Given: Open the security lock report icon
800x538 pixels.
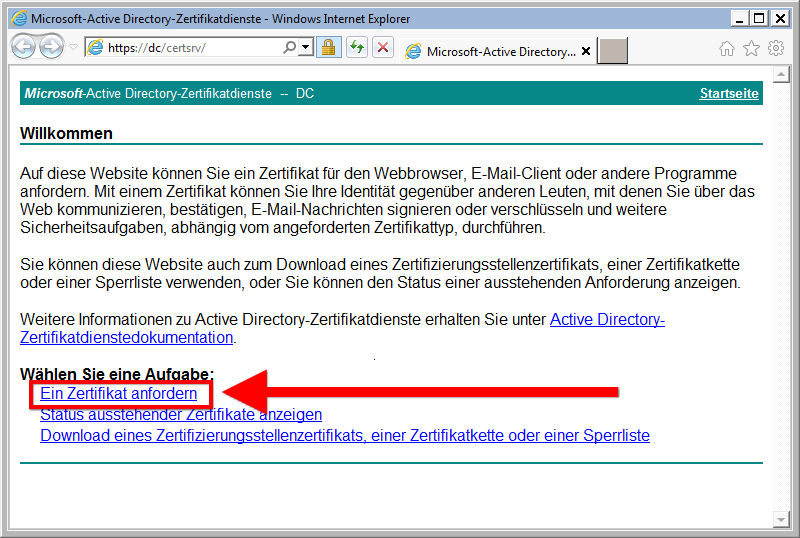Looking at the screenshot, I should [x=327, y=48].
